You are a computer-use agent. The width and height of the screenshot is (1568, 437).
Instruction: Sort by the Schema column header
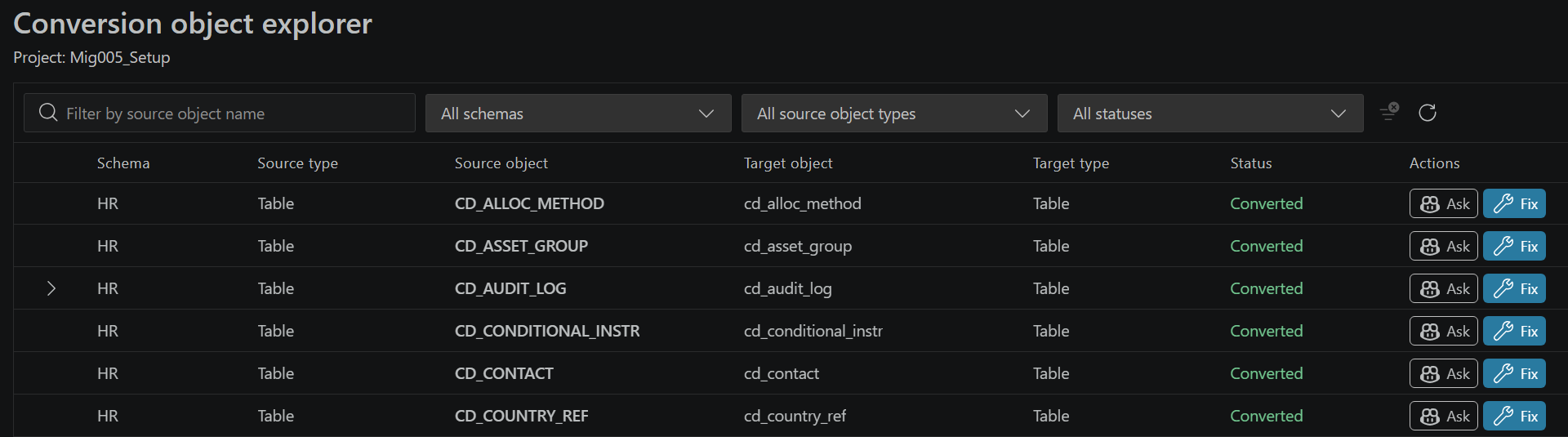(123, 163)
